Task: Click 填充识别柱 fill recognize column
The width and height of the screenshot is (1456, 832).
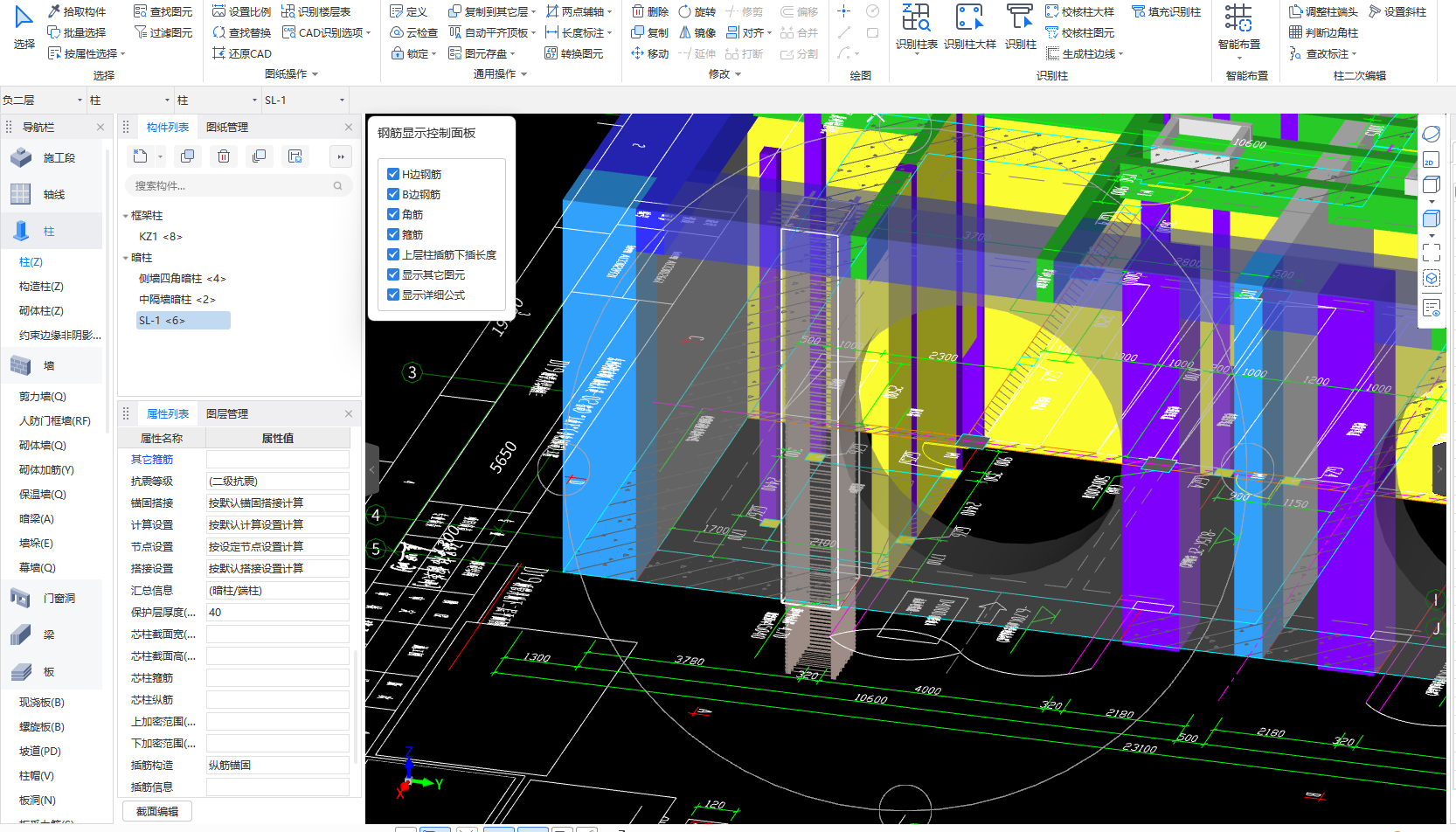Action: coord(1166,11)
